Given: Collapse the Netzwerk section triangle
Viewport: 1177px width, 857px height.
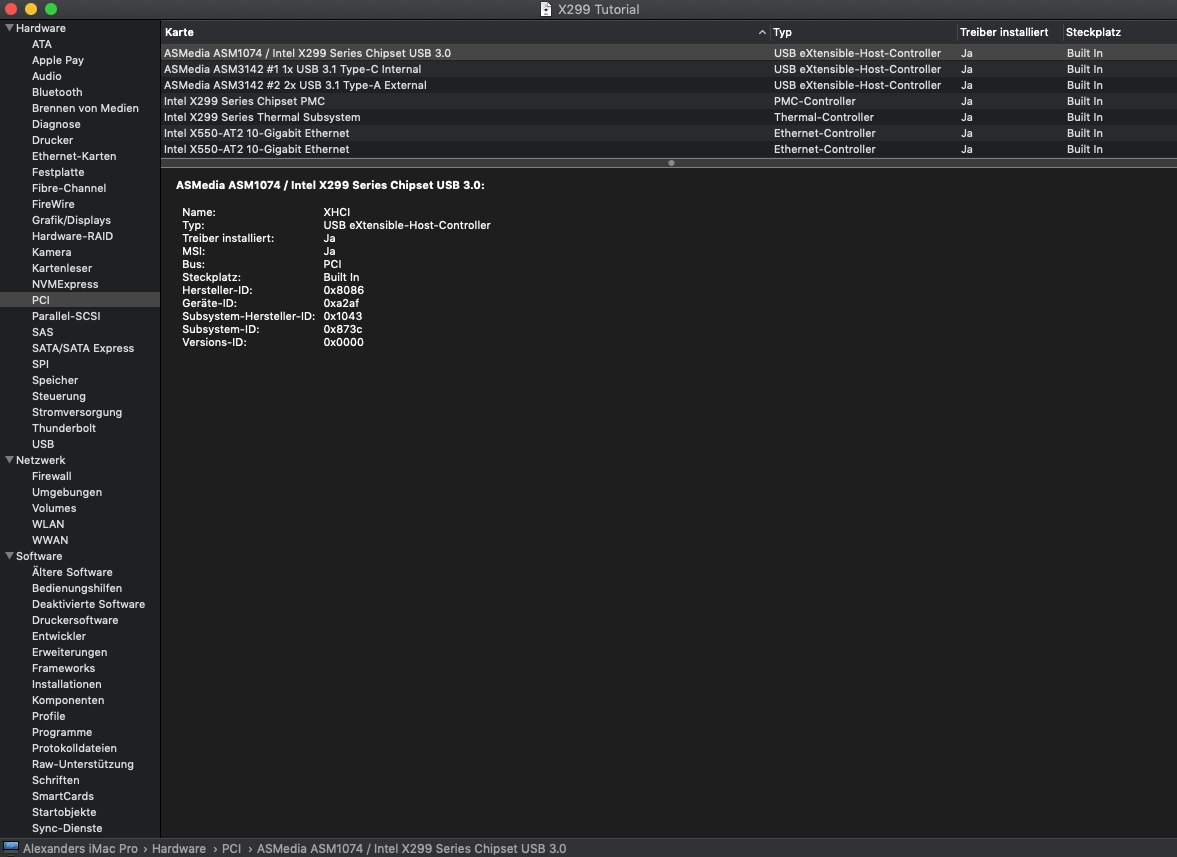Looking at the screenshot, I should 9,460.
